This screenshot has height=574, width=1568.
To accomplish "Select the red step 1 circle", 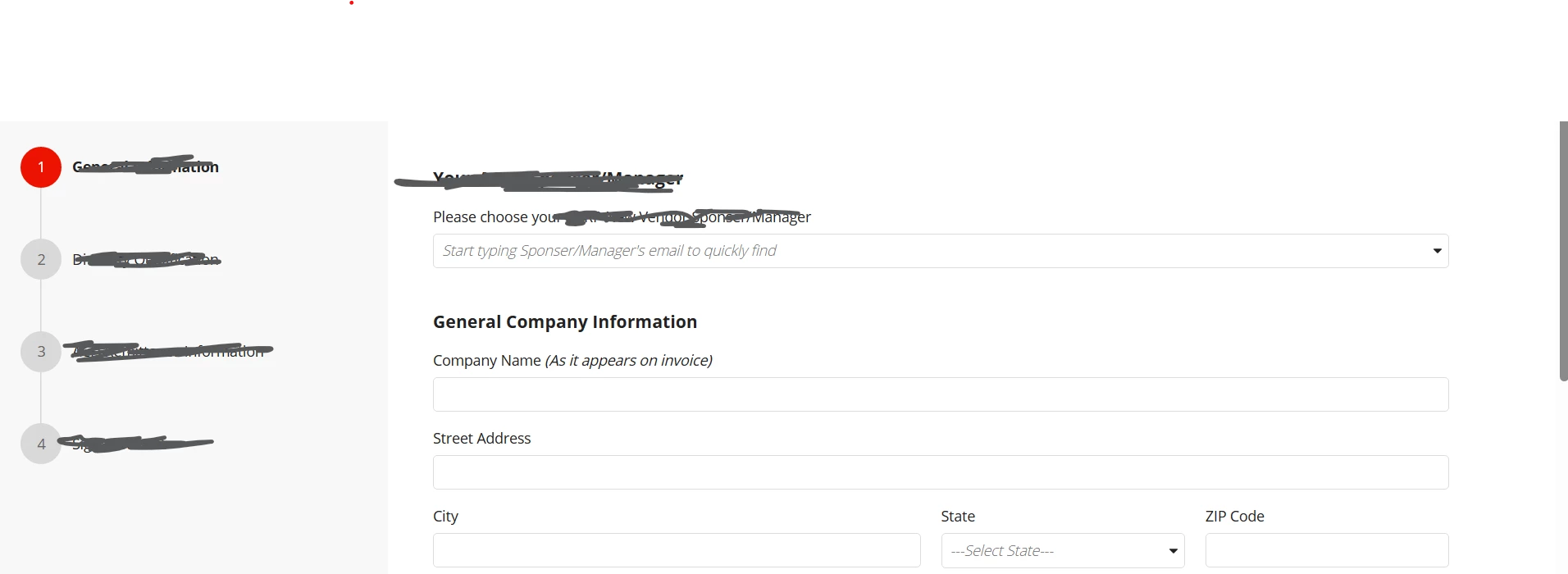I will [x=41, y=167].
